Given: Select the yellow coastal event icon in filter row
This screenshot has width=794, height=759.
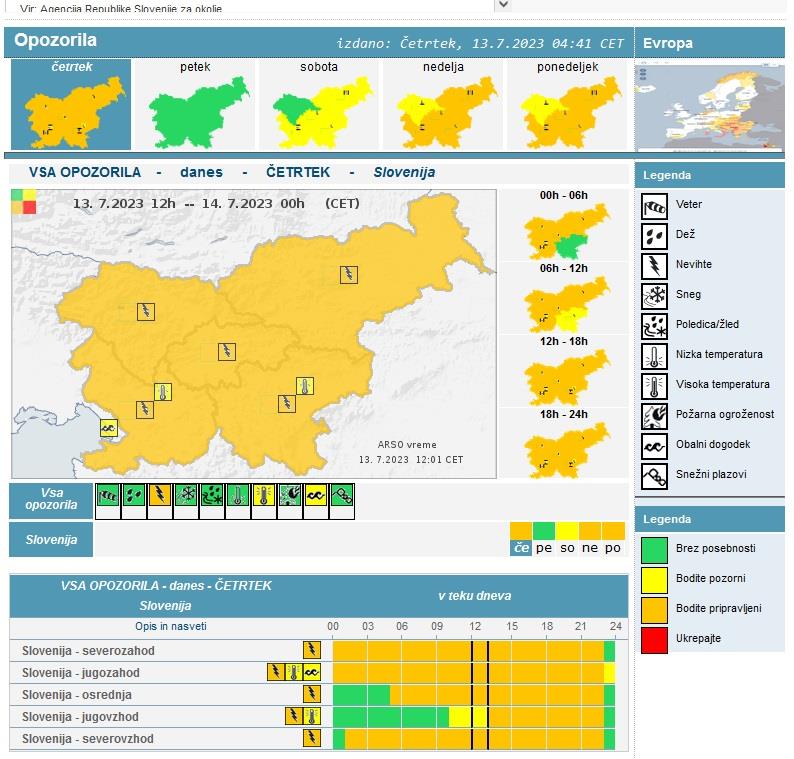Looking at the screenshot, I should point(315,495).
